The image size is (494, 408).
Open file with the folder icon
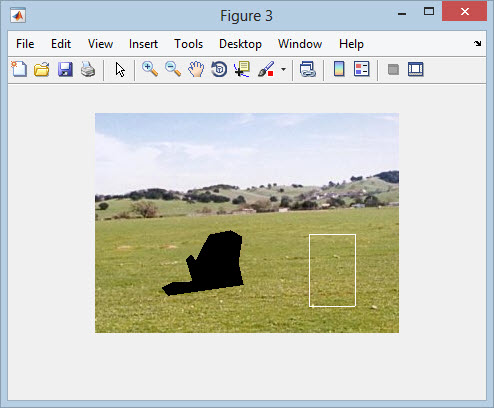point(42,69)
